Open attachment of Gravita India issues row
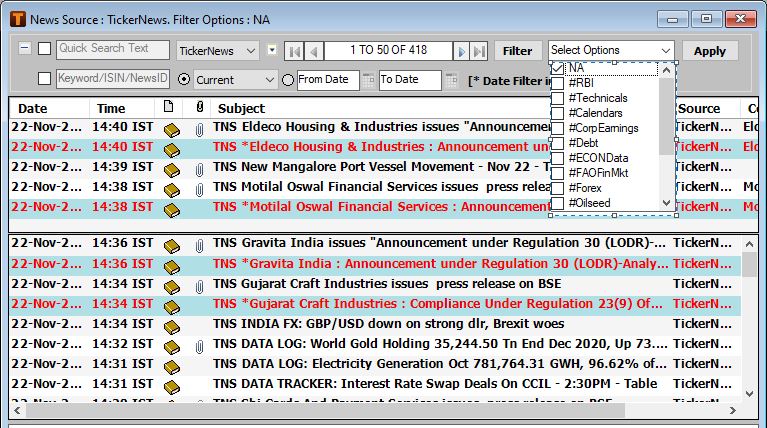 (200, 247)
